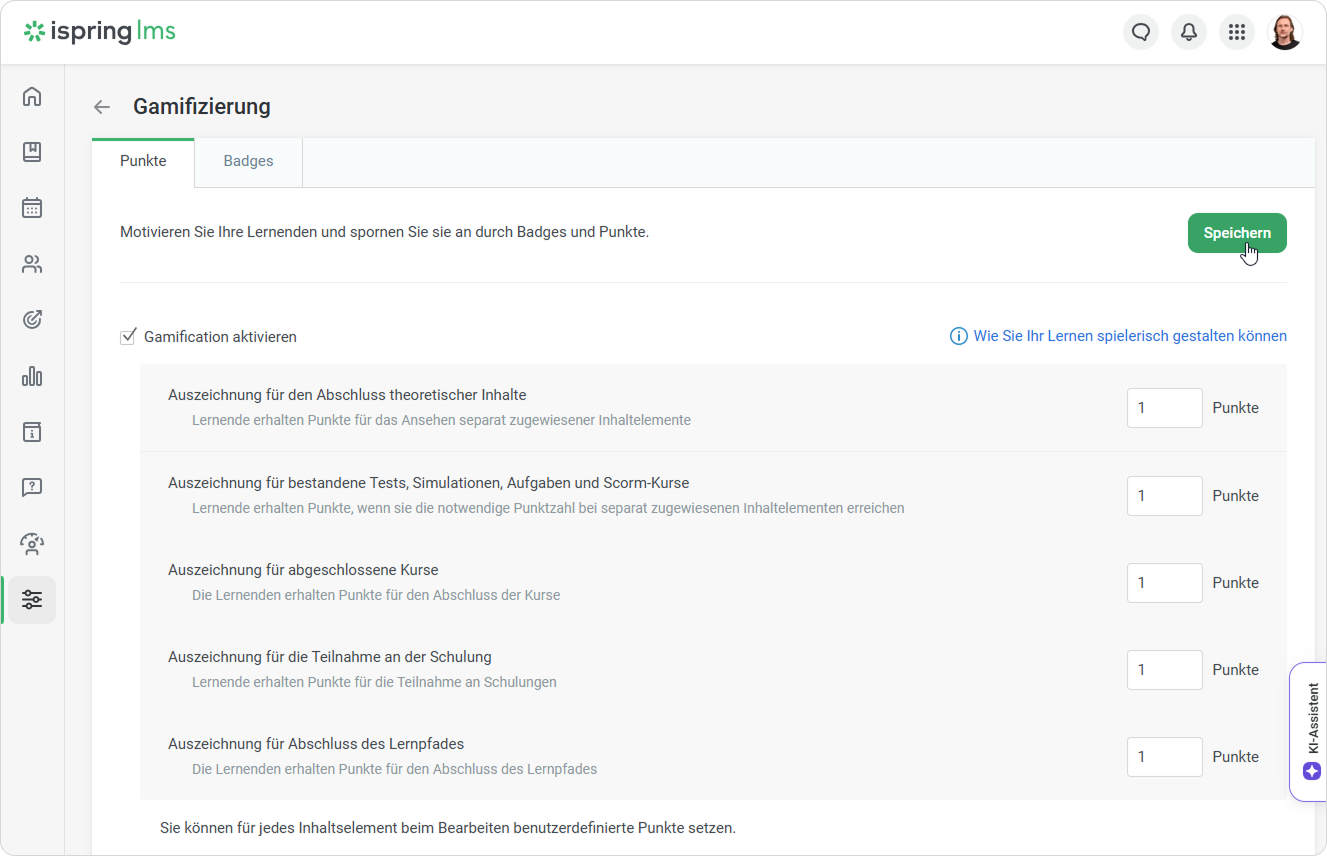Open the Reports bar-chart icon
This screenshot has width=1327, height=856.
(x=32, y=376)
